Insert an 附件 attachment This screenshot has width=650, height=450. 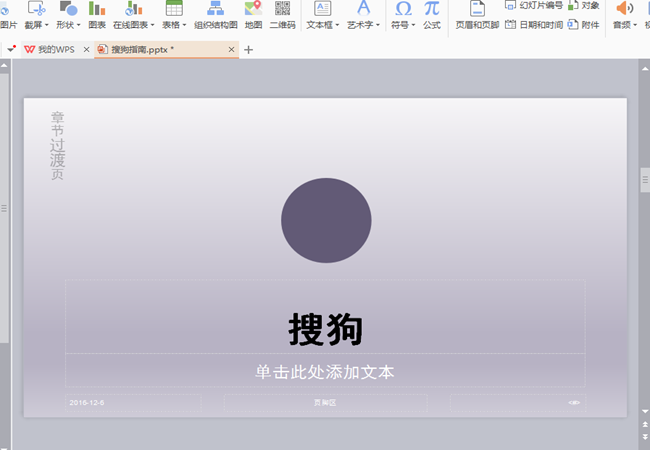(x=584, y=25)
